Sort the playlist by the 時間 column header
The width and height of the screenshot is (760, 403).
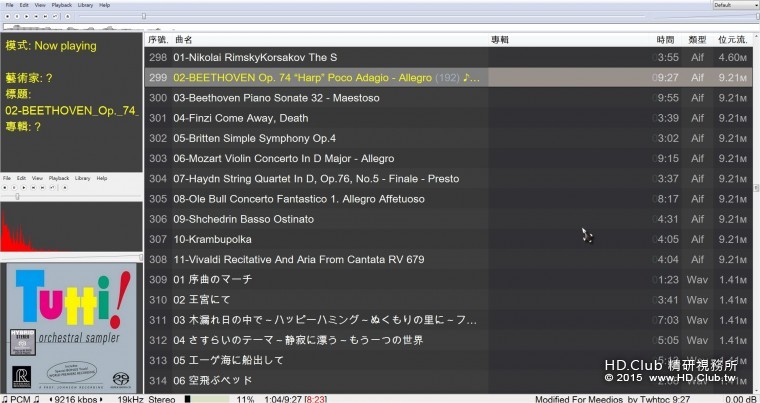(665, 40)
